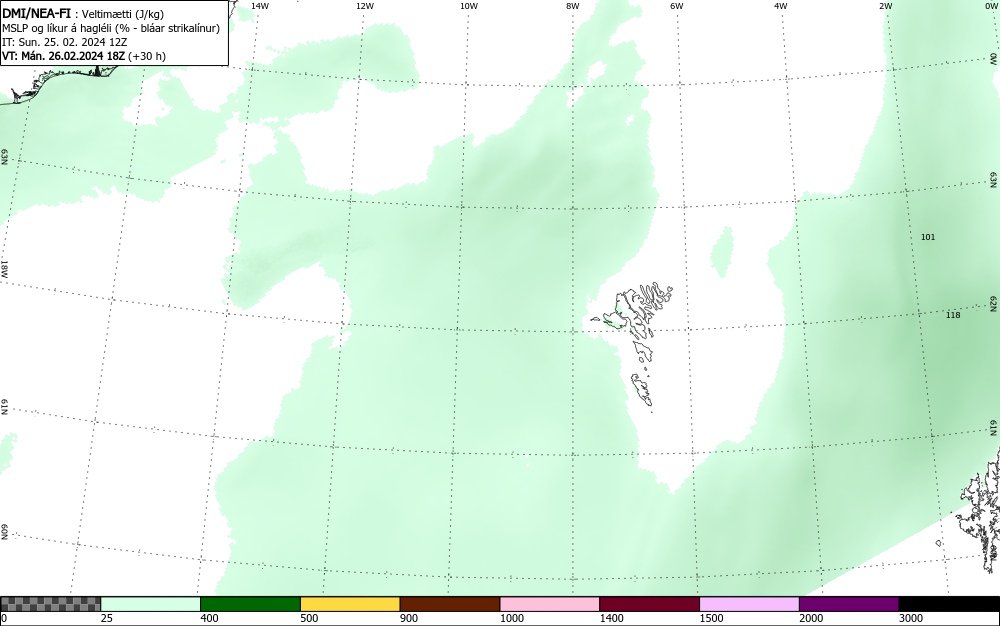
Task: Click the Faroe Islands main outline
Action: pos(638,312)
